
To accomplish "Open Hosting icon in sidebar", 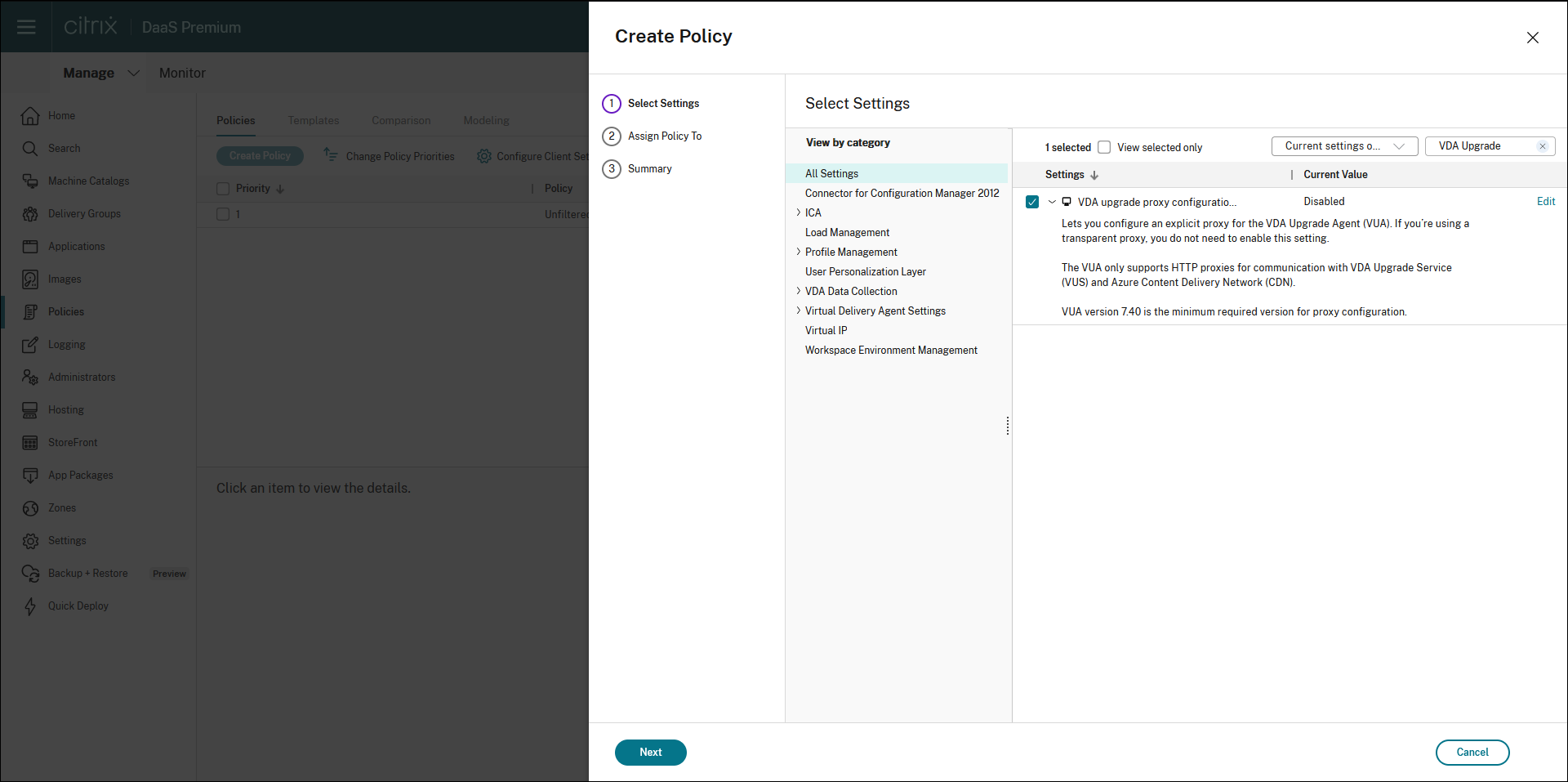I will [x=30, y=410].
